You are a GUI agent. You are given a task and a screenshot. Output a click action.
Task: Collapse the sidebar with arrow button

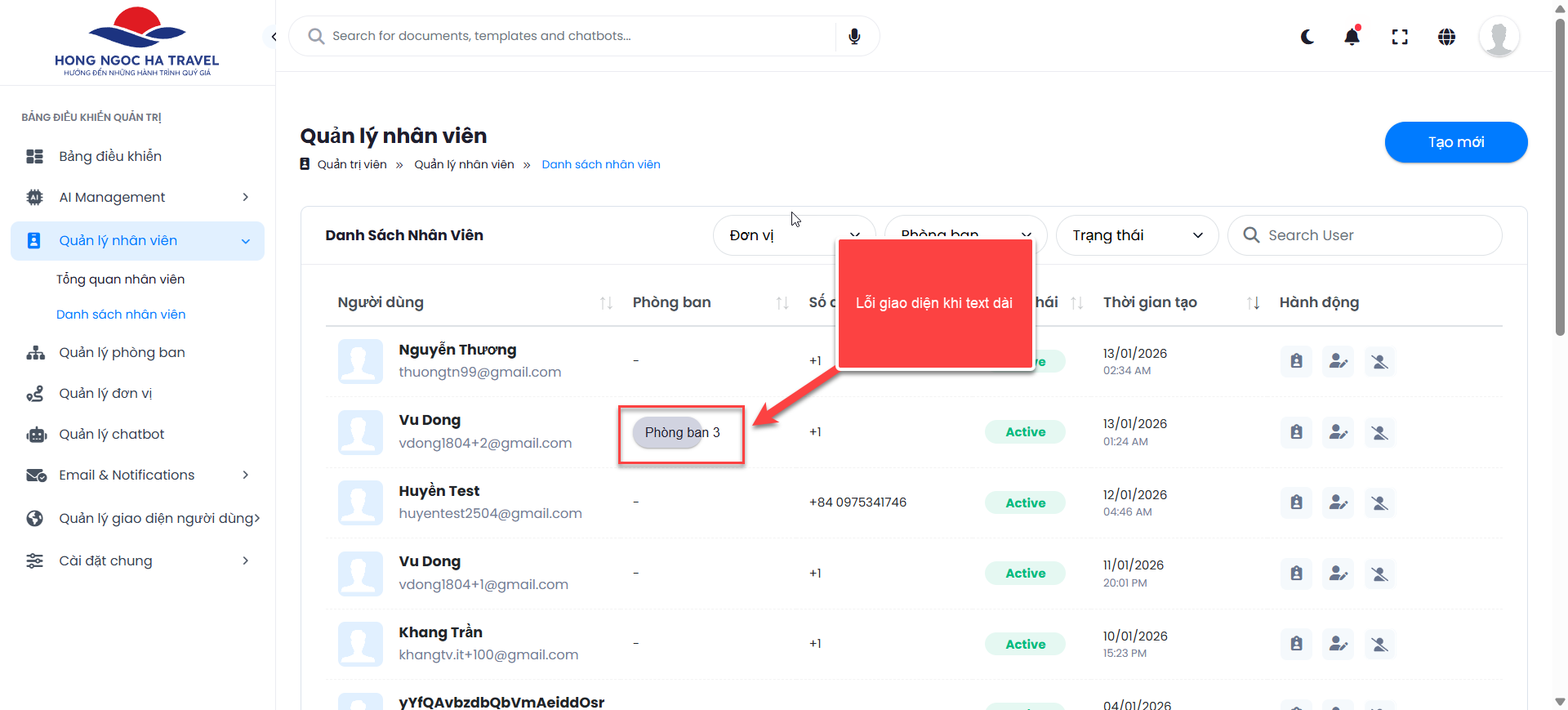click(x=274, y=37)
